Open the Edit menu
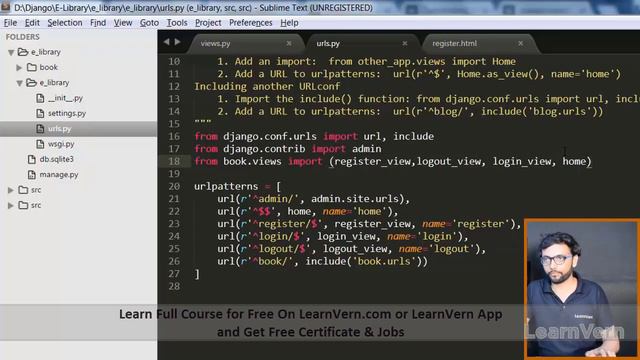 [x=32, y=23]
